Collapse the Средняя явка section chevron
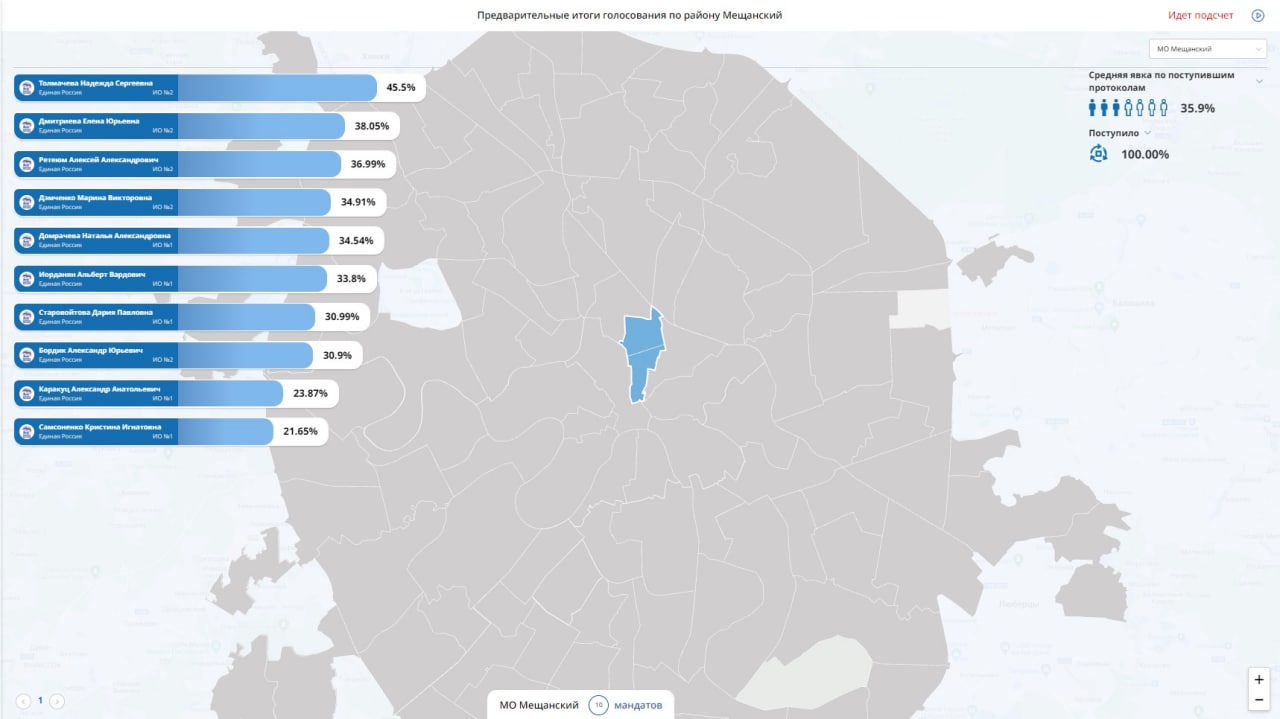This screenshot has height=719, width=1280. point(1260,82)
